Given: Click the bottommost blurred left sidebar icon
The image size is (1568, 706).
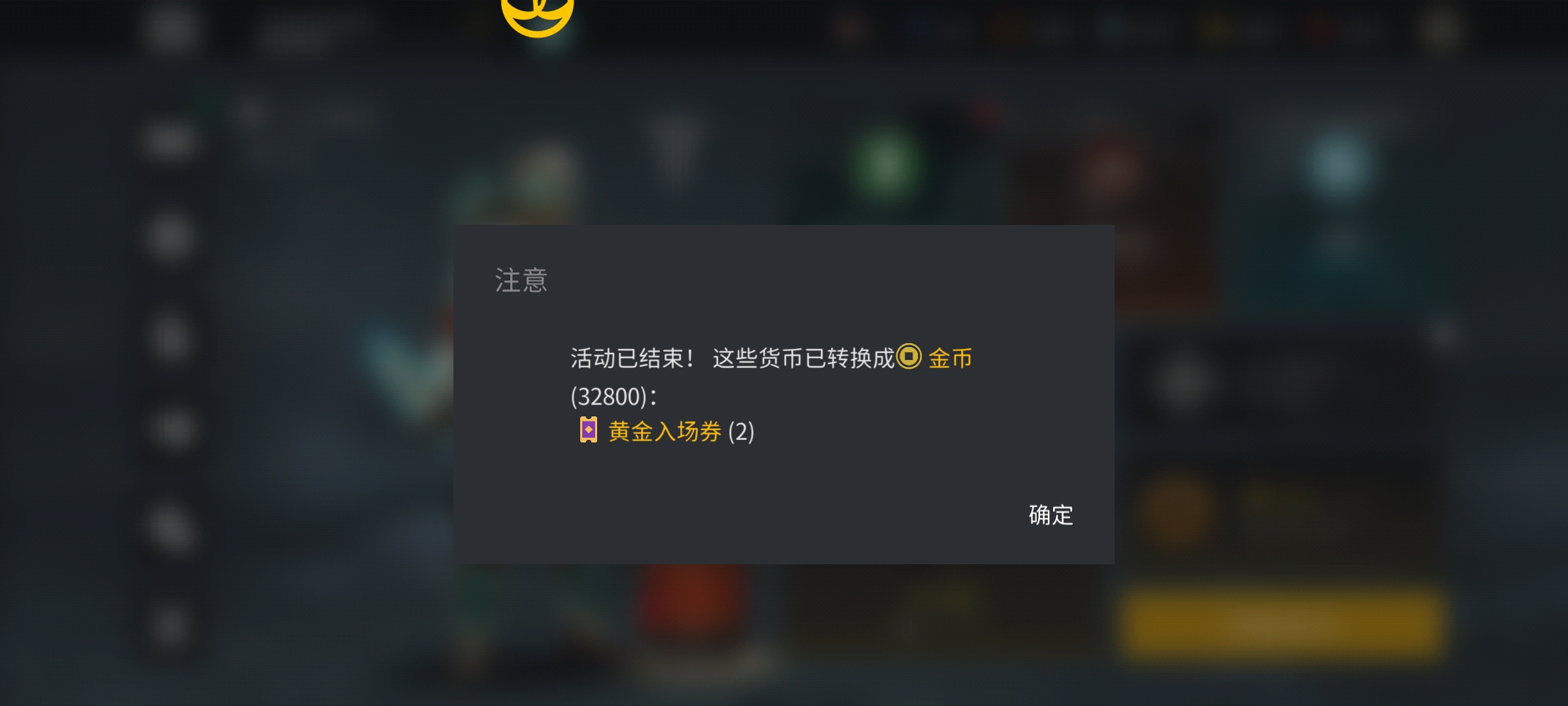Looking at the screenshot, I should pos(170,625).
